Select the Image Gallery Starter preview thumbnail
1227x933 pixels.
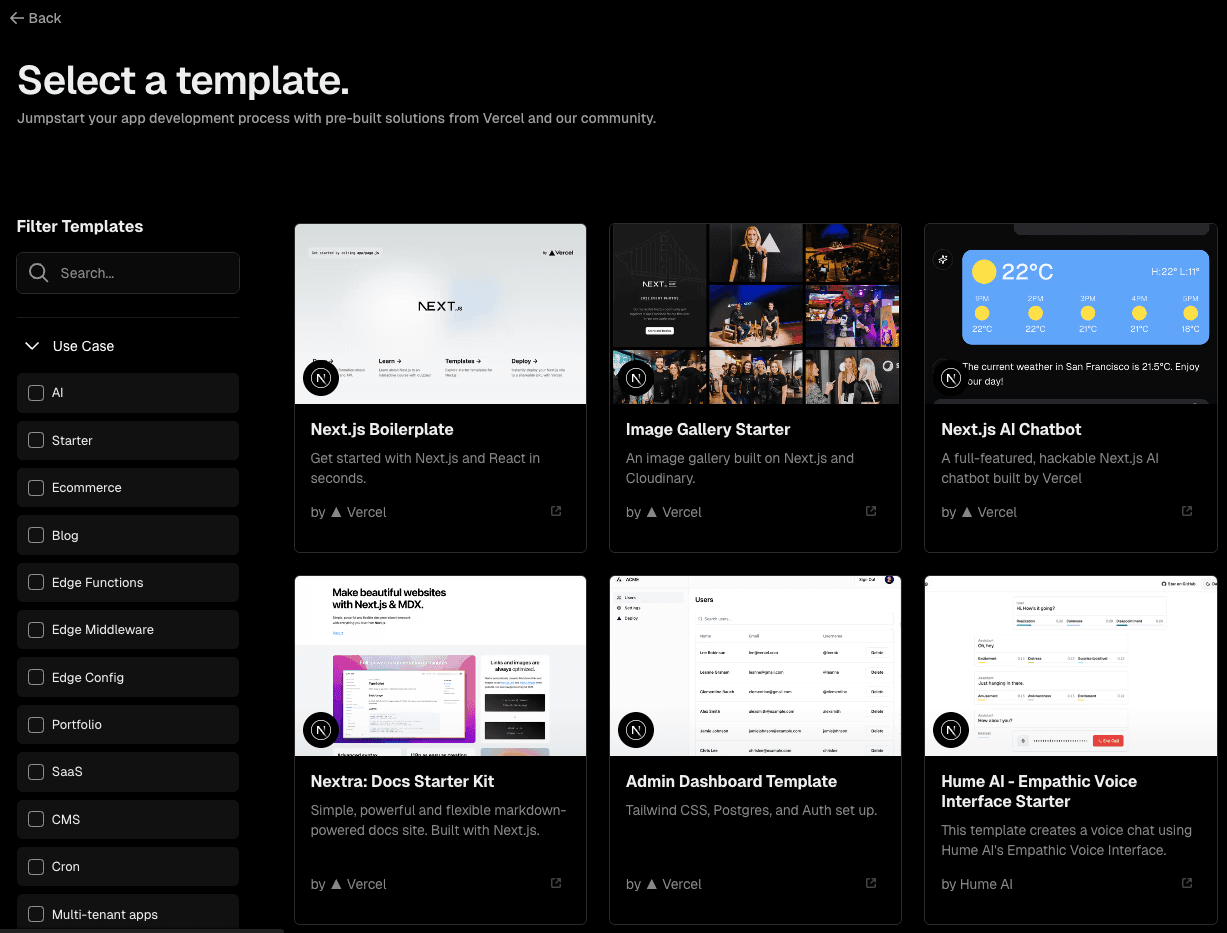click(755, 314)
